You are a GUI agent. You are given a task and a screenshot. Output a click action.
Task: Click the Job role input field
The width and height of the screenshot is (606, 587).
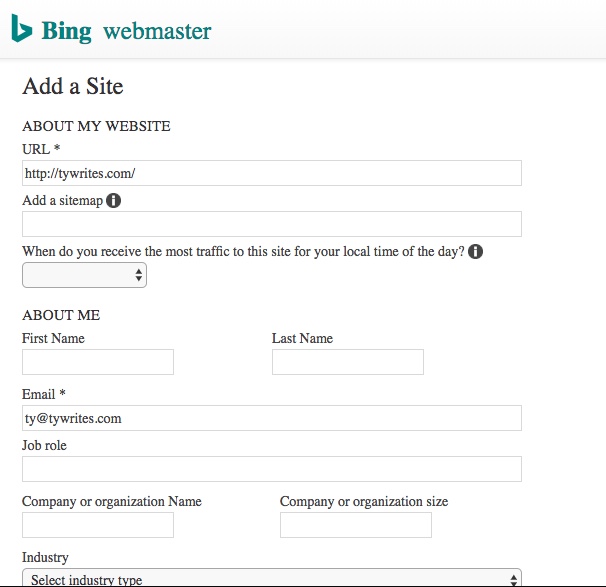point(272,469)
